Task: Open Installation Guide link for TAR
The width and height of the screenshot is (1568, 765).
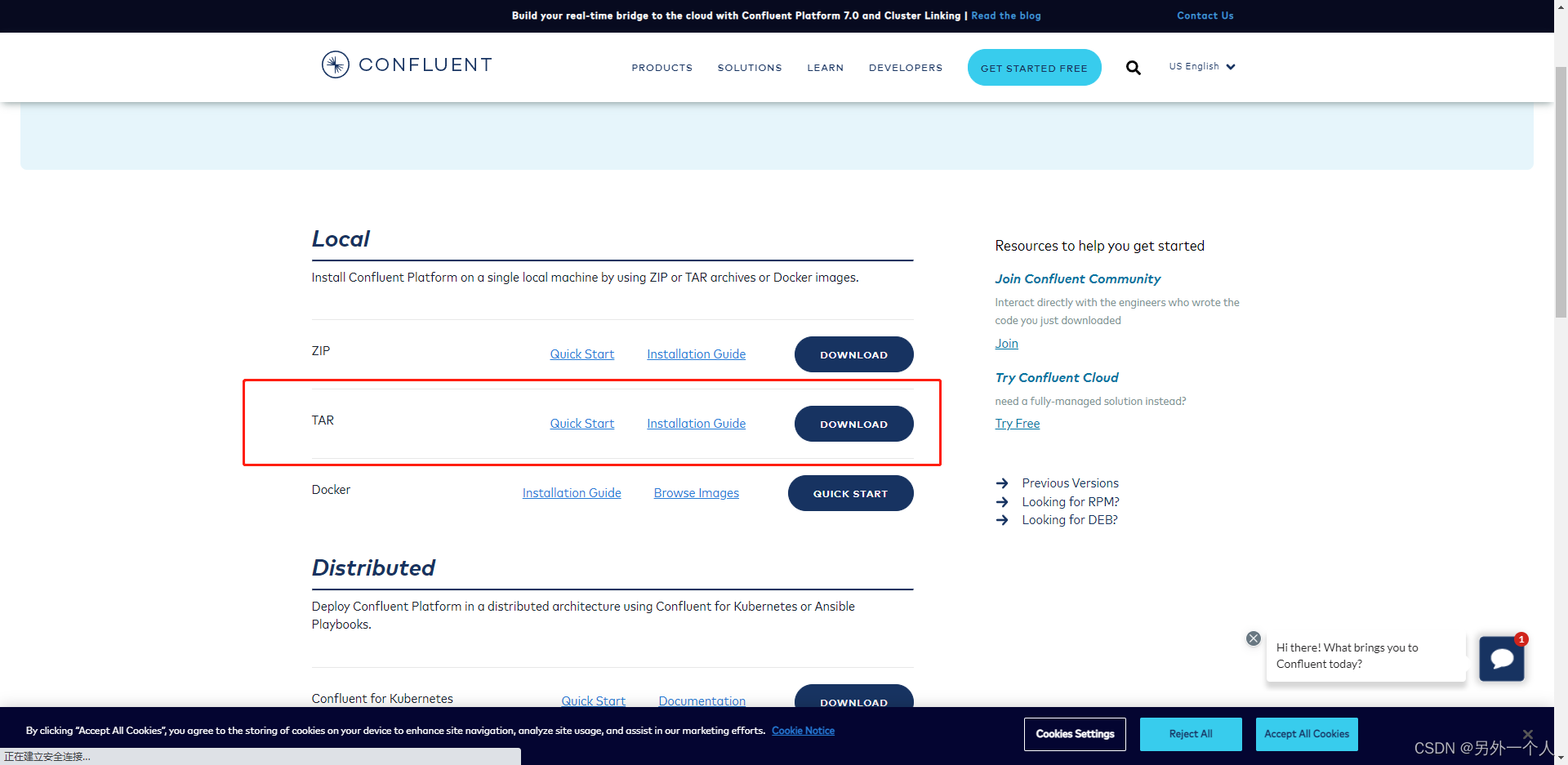Action: [x=696, y=424]
